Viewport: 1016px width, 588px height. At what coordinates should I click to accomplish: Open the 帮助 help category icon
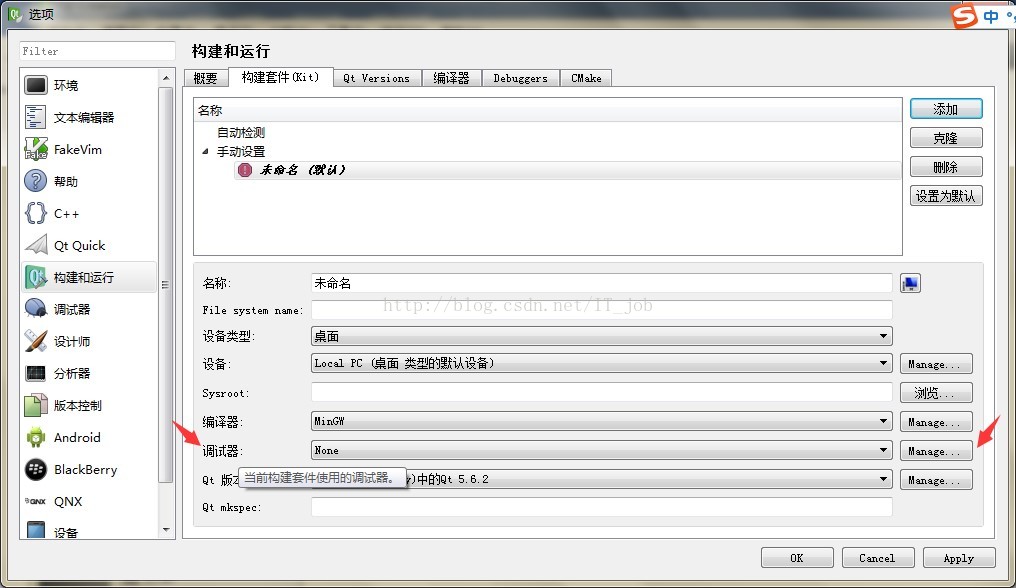tap(36, 181)
